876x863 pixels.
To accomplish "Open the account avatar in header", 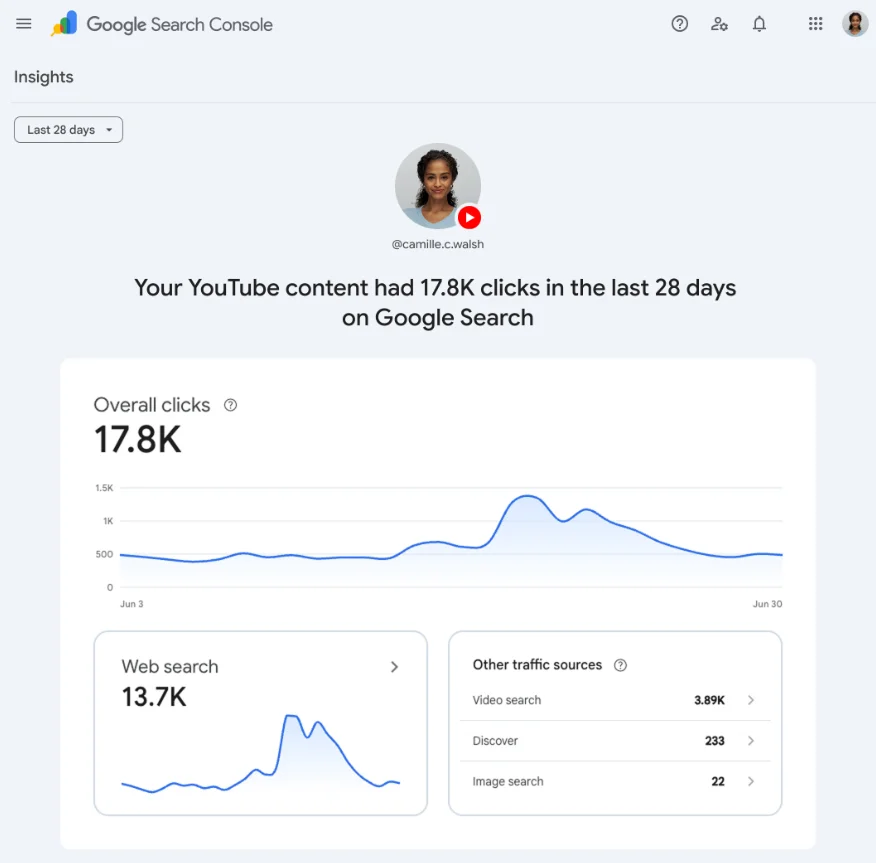I will point(855,23).
